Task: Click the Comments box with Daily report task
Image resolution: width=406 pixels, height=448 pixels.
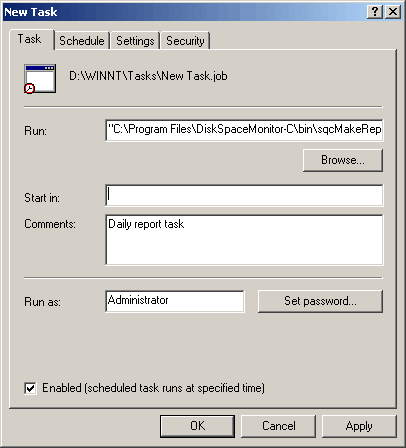Action: pos(244,240)
